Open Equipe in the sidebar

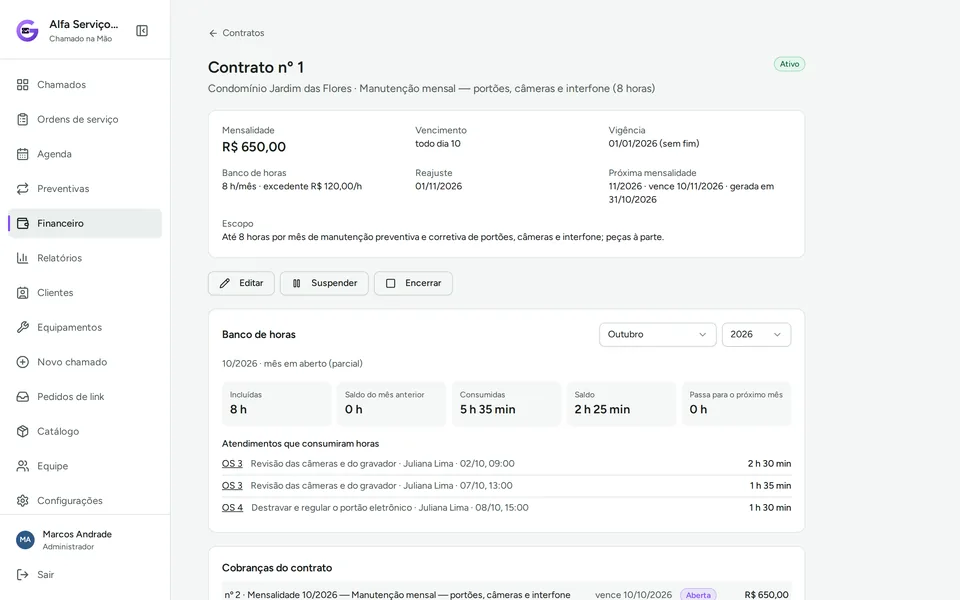pos(85,466)
